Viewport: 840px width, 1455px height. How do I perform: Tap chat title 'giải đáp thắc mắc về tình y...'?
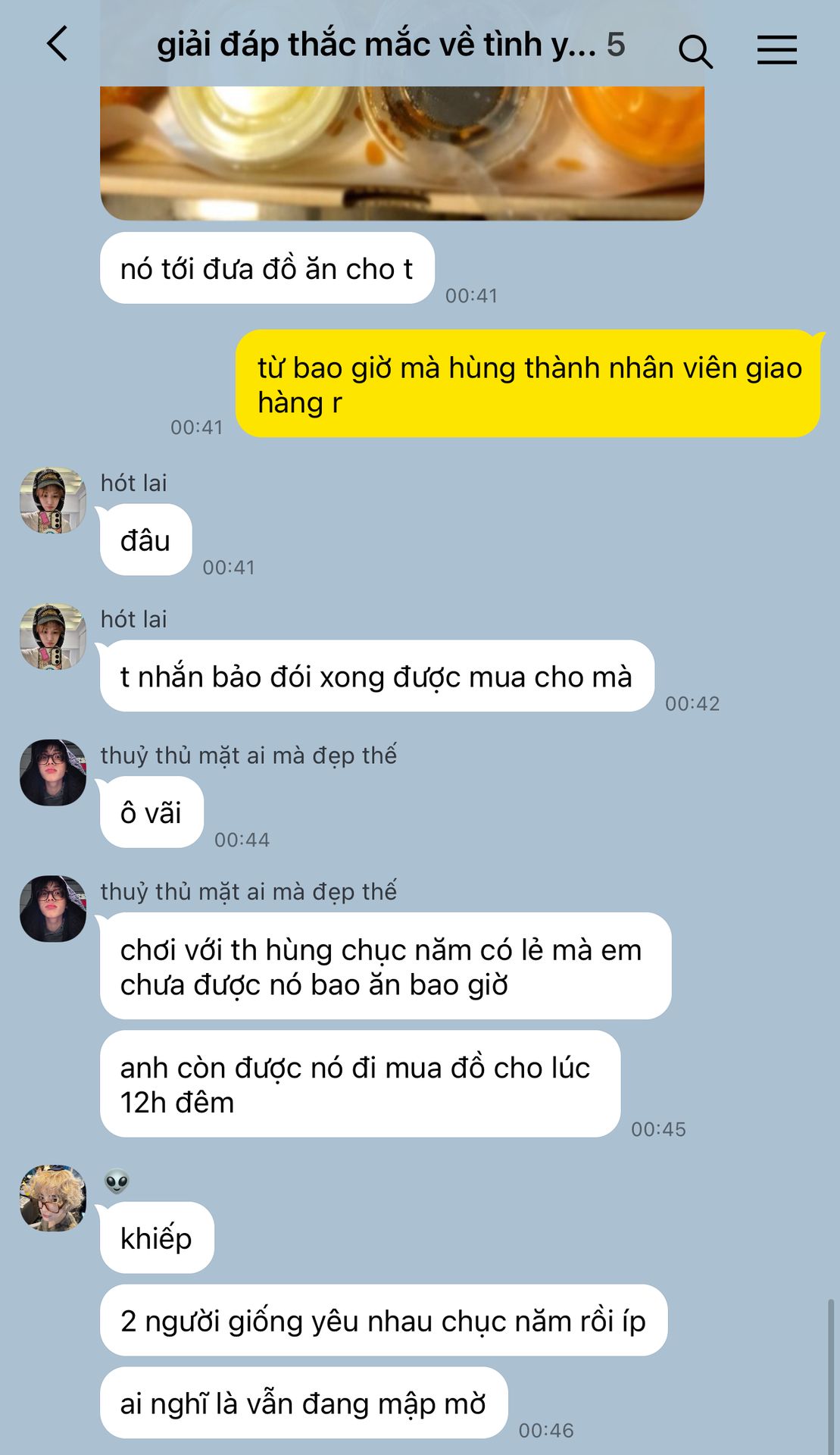pyautogui.click(x=376, y=45)
